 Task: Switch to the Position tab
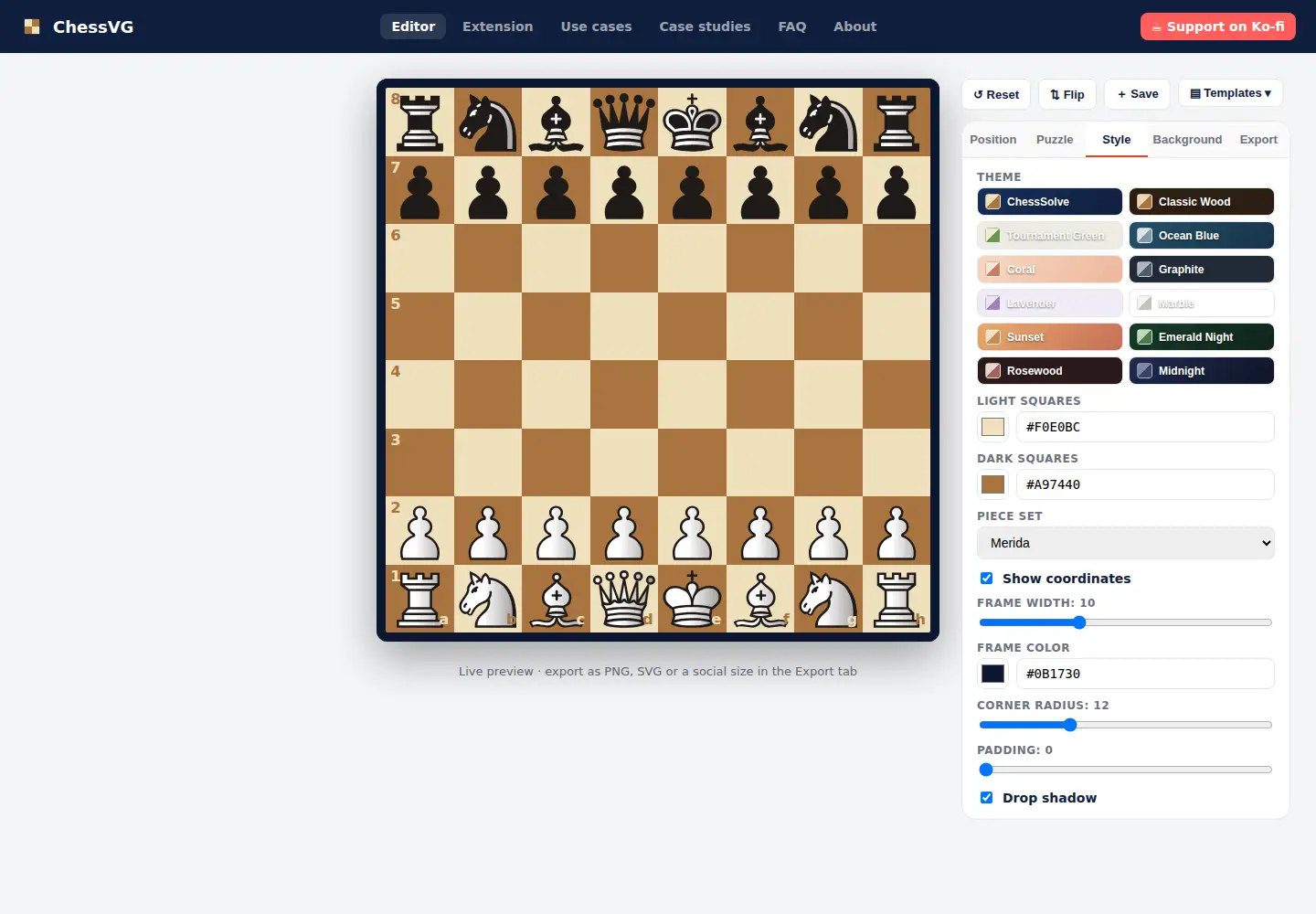(992, 140)
